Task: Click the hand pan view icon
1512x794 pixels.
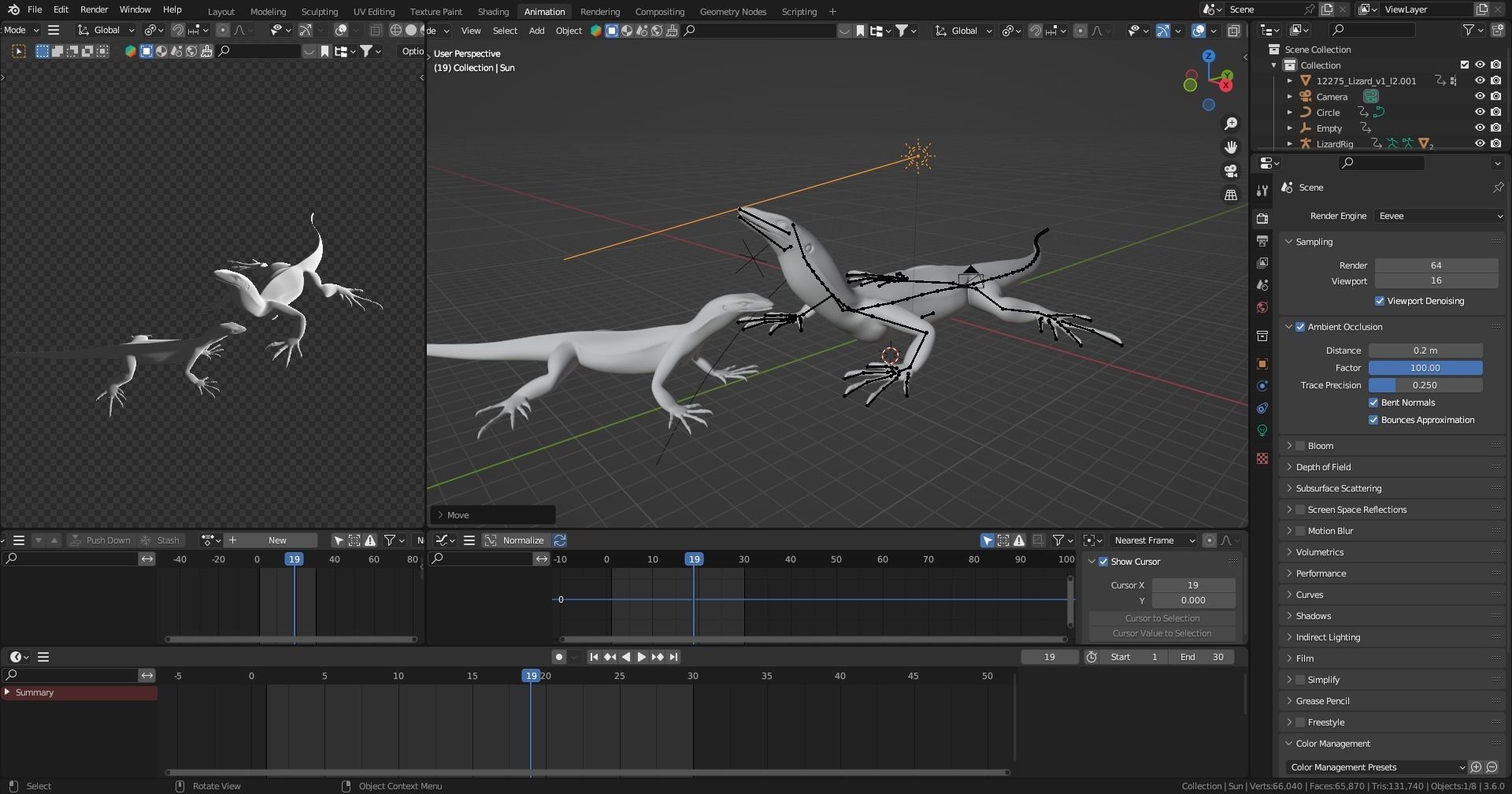Action: (1230, 147)
